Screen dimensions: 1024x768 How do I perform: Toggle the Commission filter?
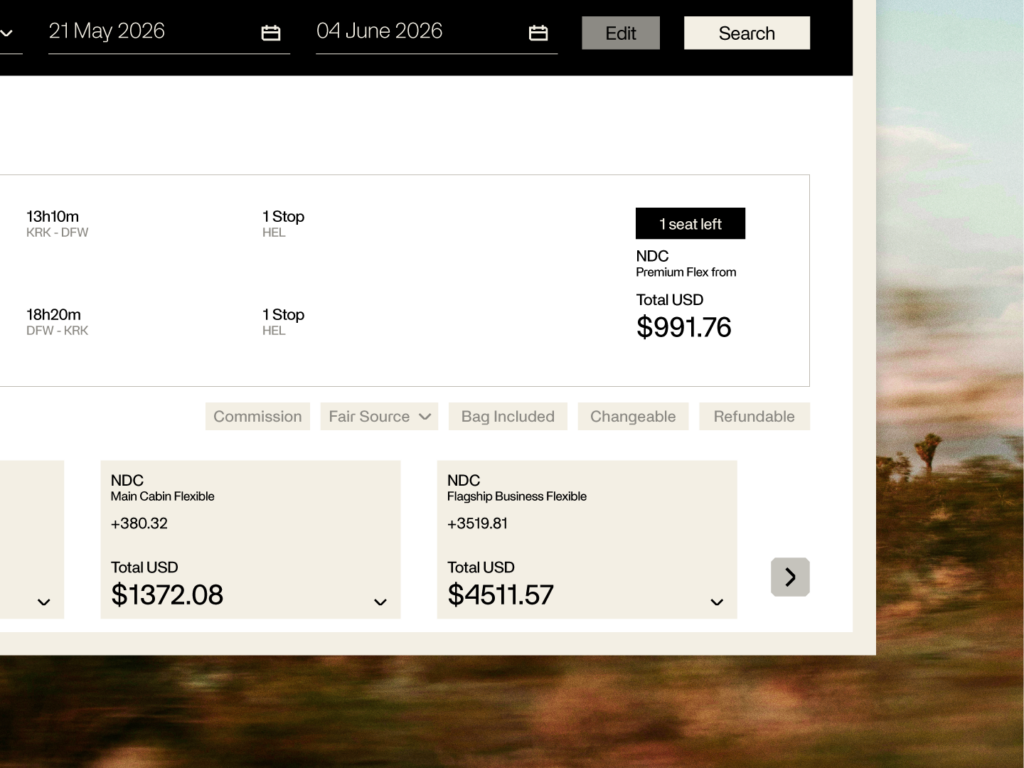[257, 416]
